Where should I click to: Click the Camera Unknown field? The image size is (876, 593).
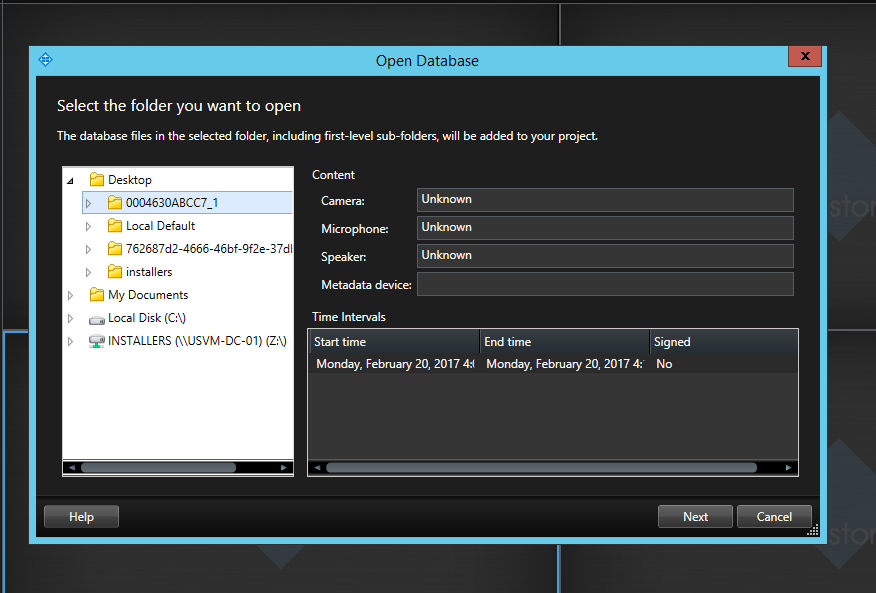click(x=605, y=199)
